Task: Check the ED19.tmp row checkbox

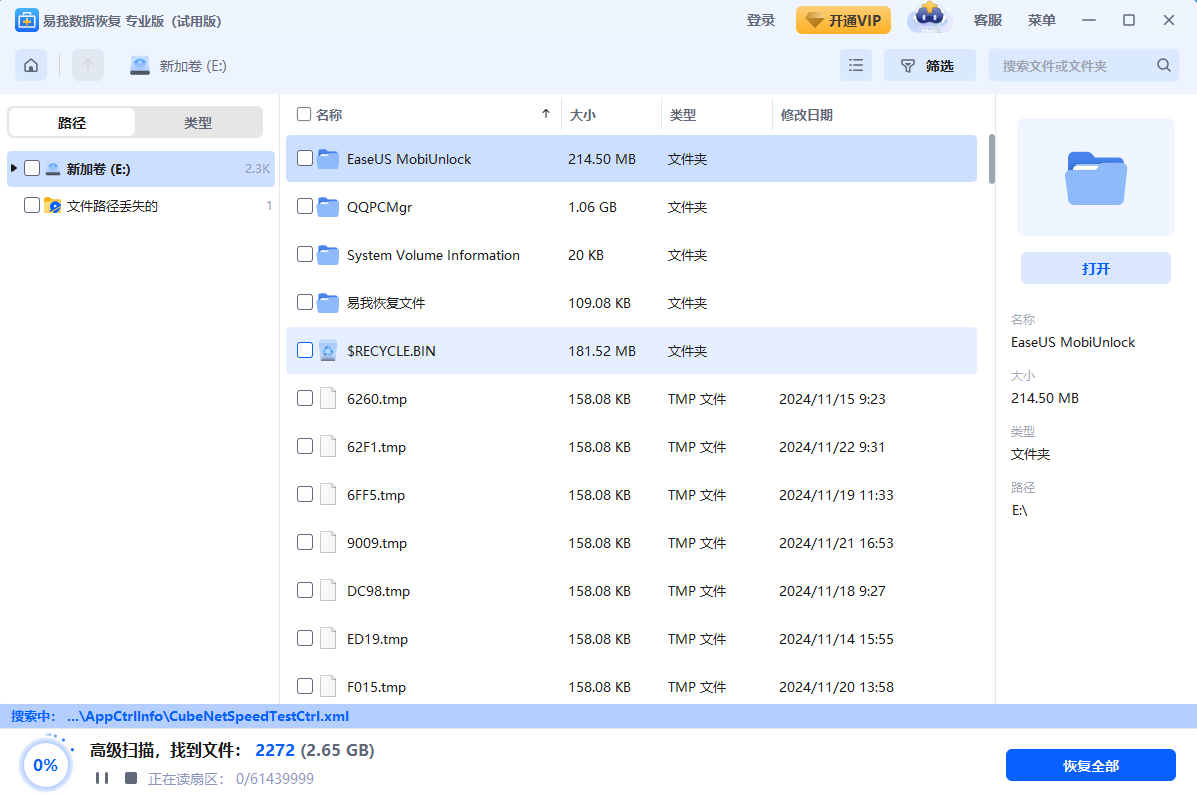Action: coord(305,639)
